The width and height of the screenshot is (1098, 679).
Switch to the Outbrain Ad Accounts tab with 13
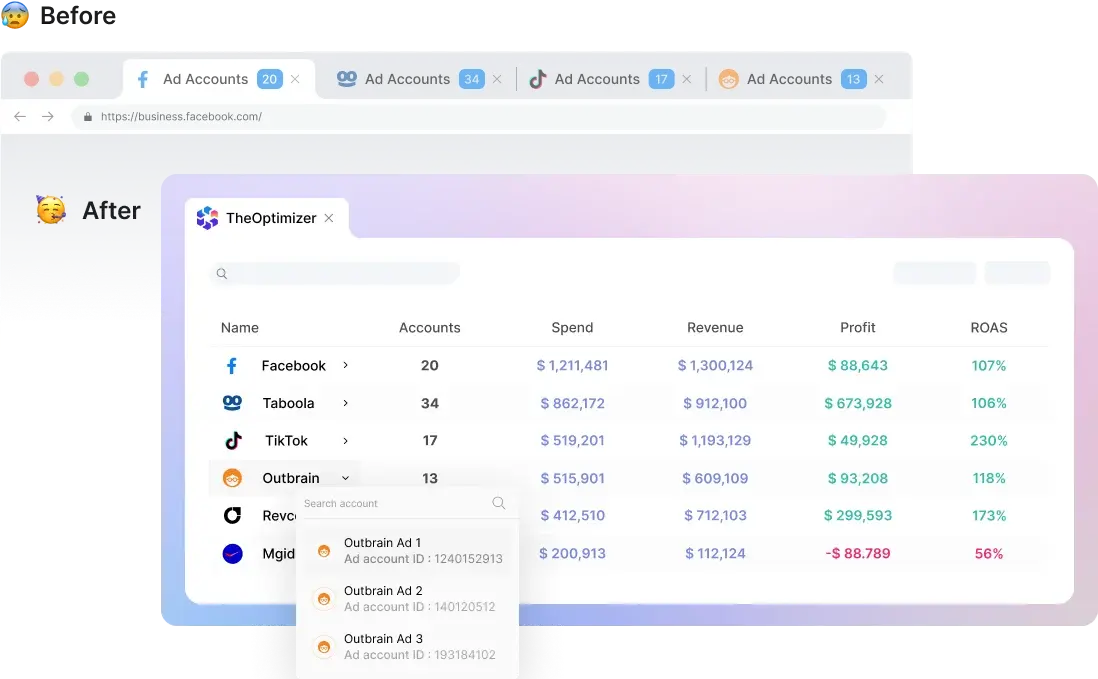pos(801,79)
